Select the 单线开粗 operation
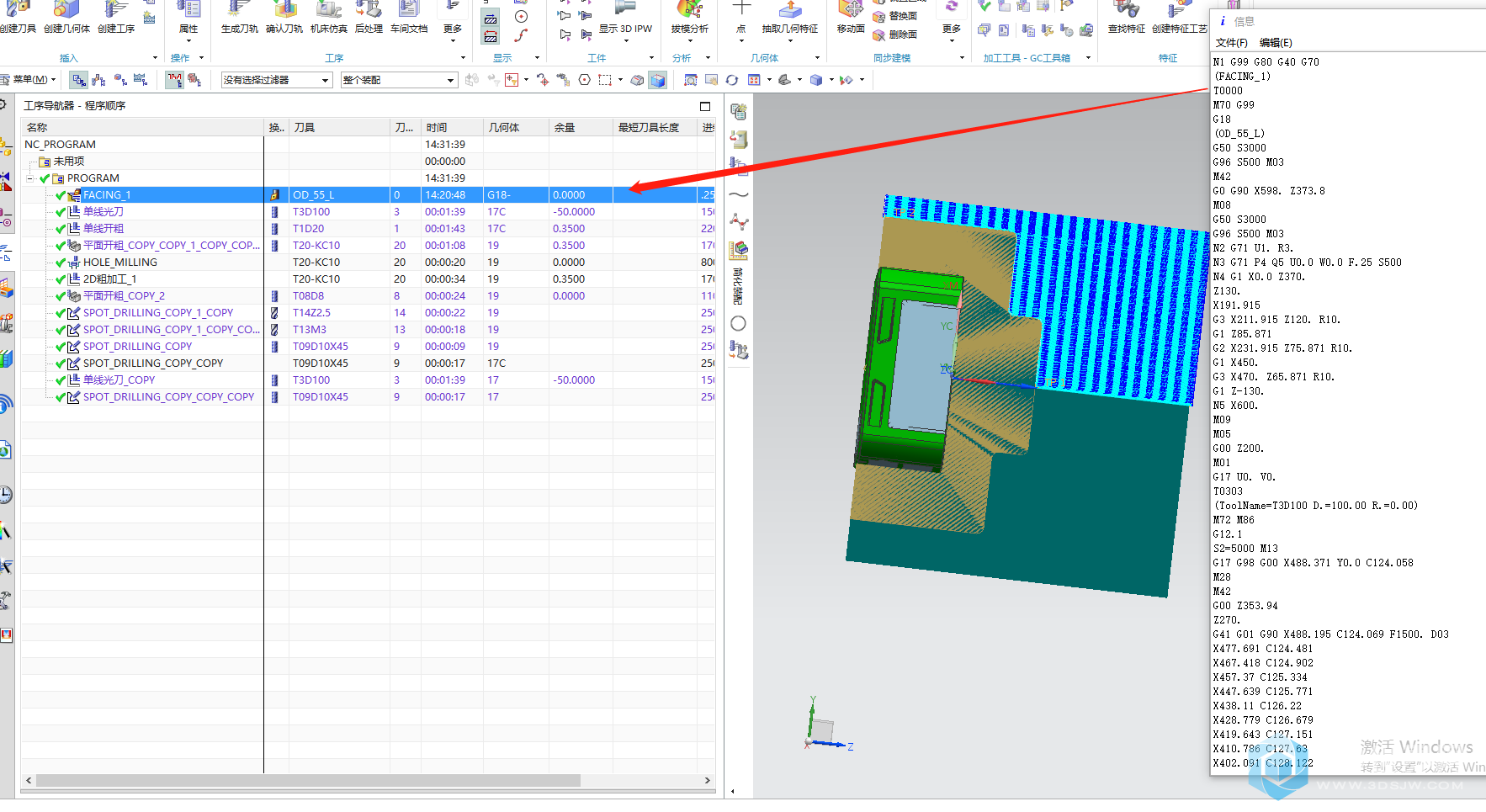Image resolution: width=1486 pixels, height=812 pixels. pyautogui.click(x=103, y=229)
